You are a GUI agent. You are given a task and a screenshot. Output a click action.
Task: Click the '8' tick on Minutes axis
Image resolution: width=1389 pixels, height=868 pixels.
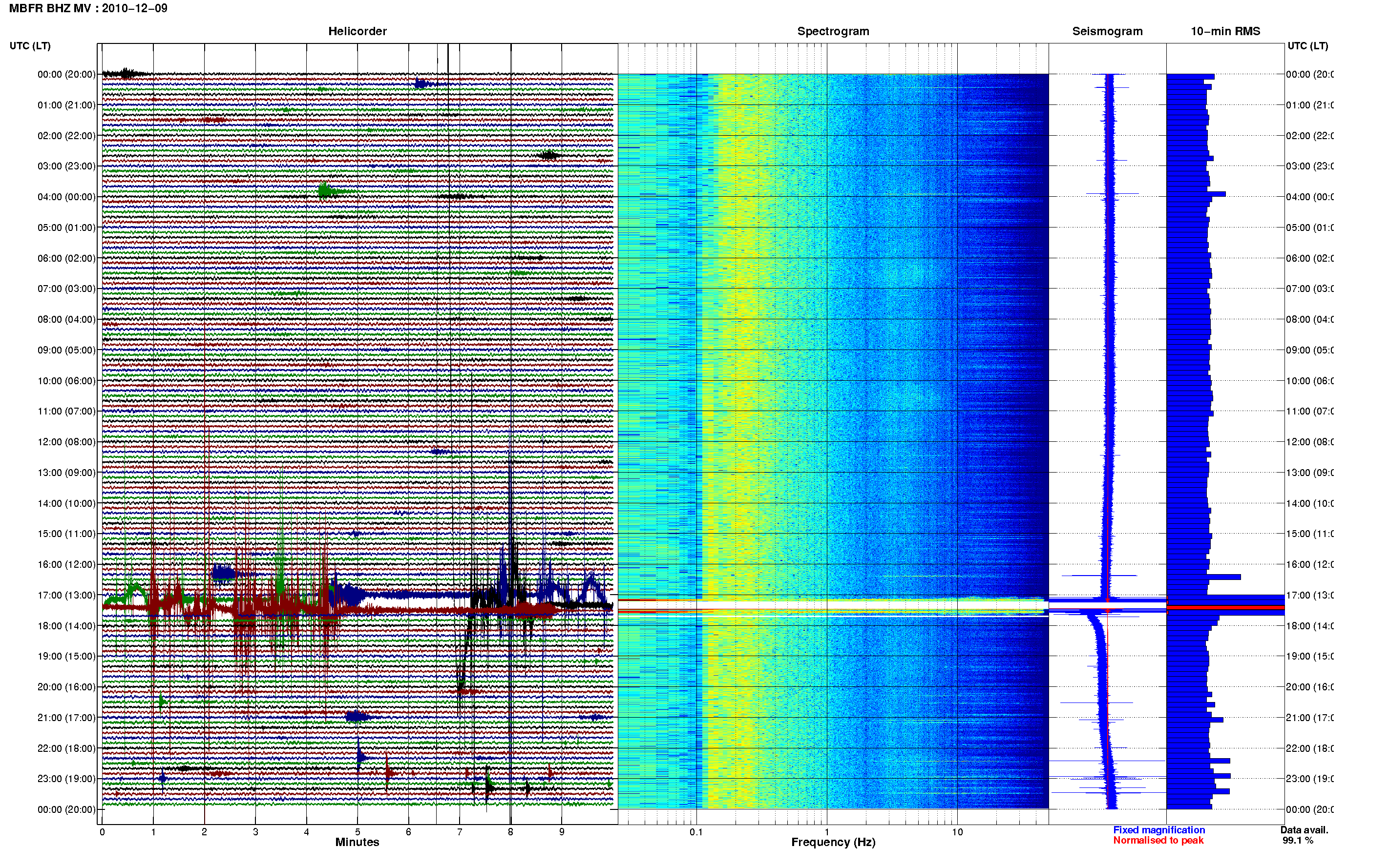[x=510, y=832]
